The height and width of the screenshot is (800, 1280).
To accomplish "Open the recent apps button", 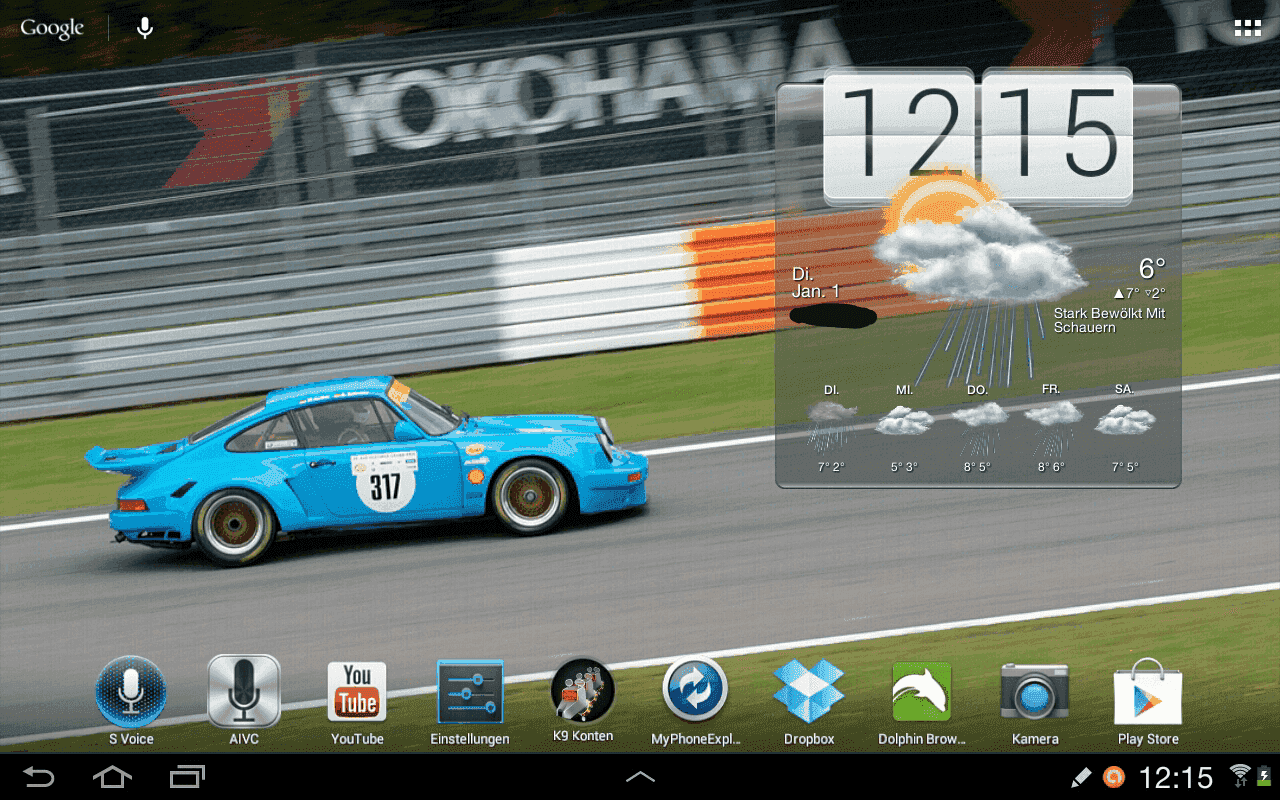I will [x=187, y=776].
